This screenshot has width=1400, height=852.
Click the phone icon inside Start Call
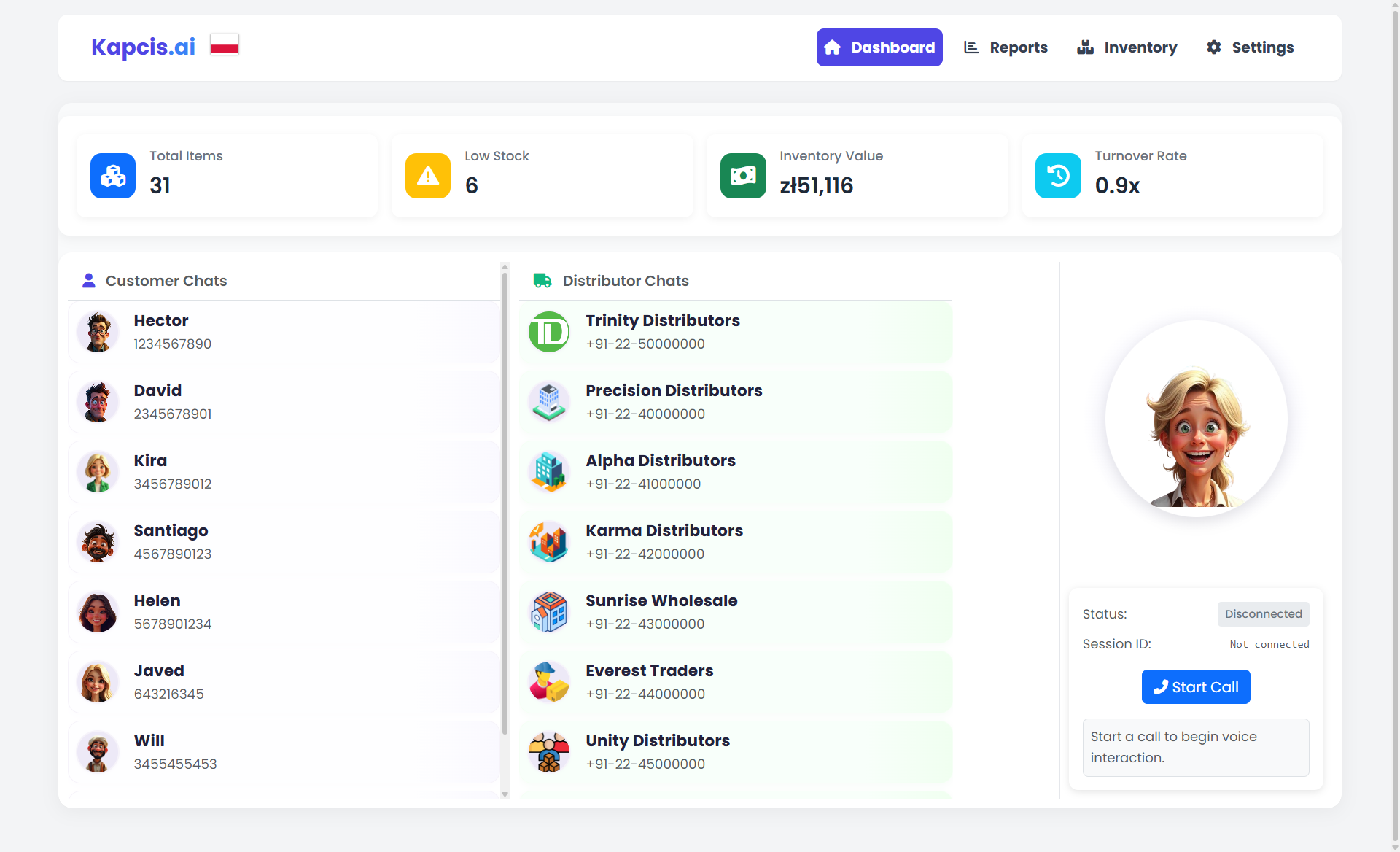coord(1162,686)
